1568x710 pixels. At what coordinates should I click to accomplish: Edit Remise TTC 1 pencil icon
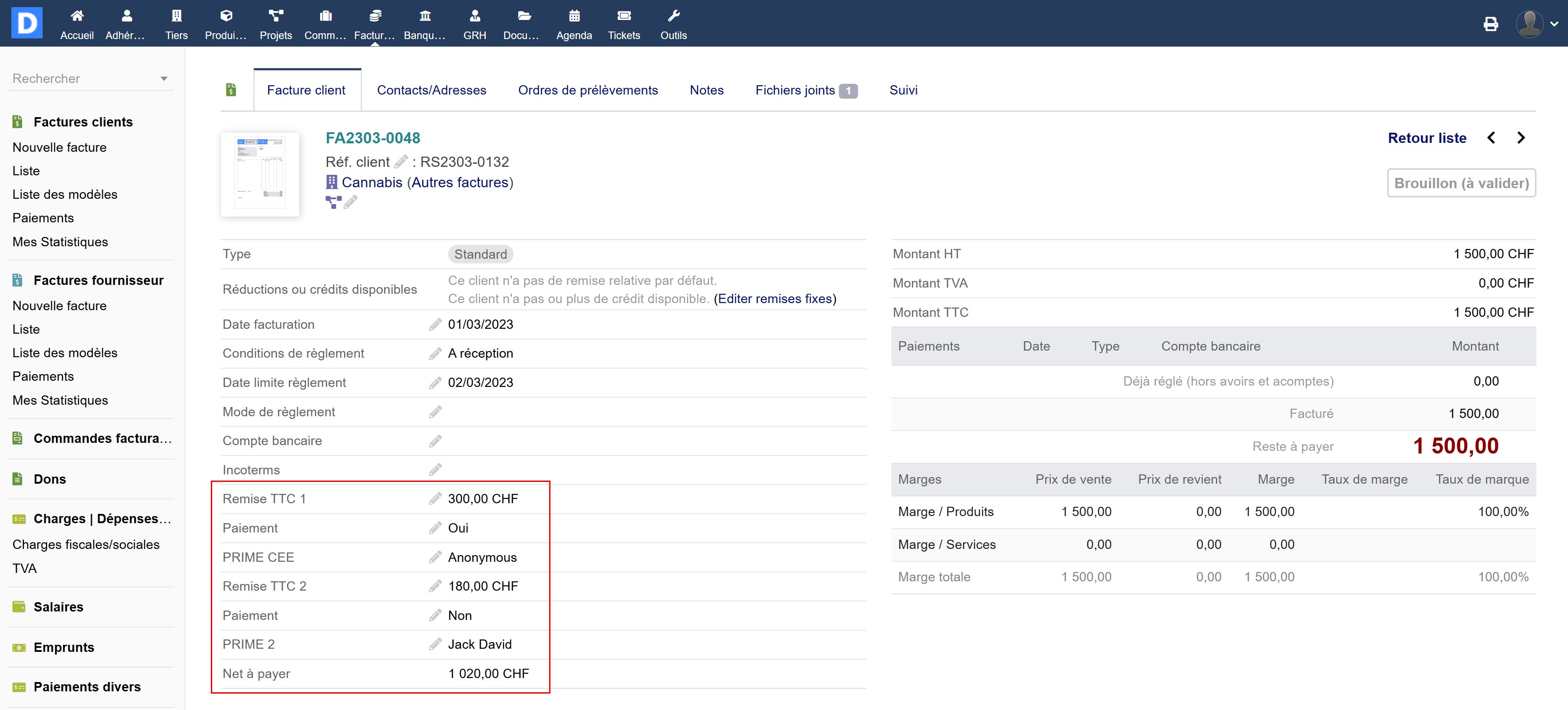(x=435, y=499)
